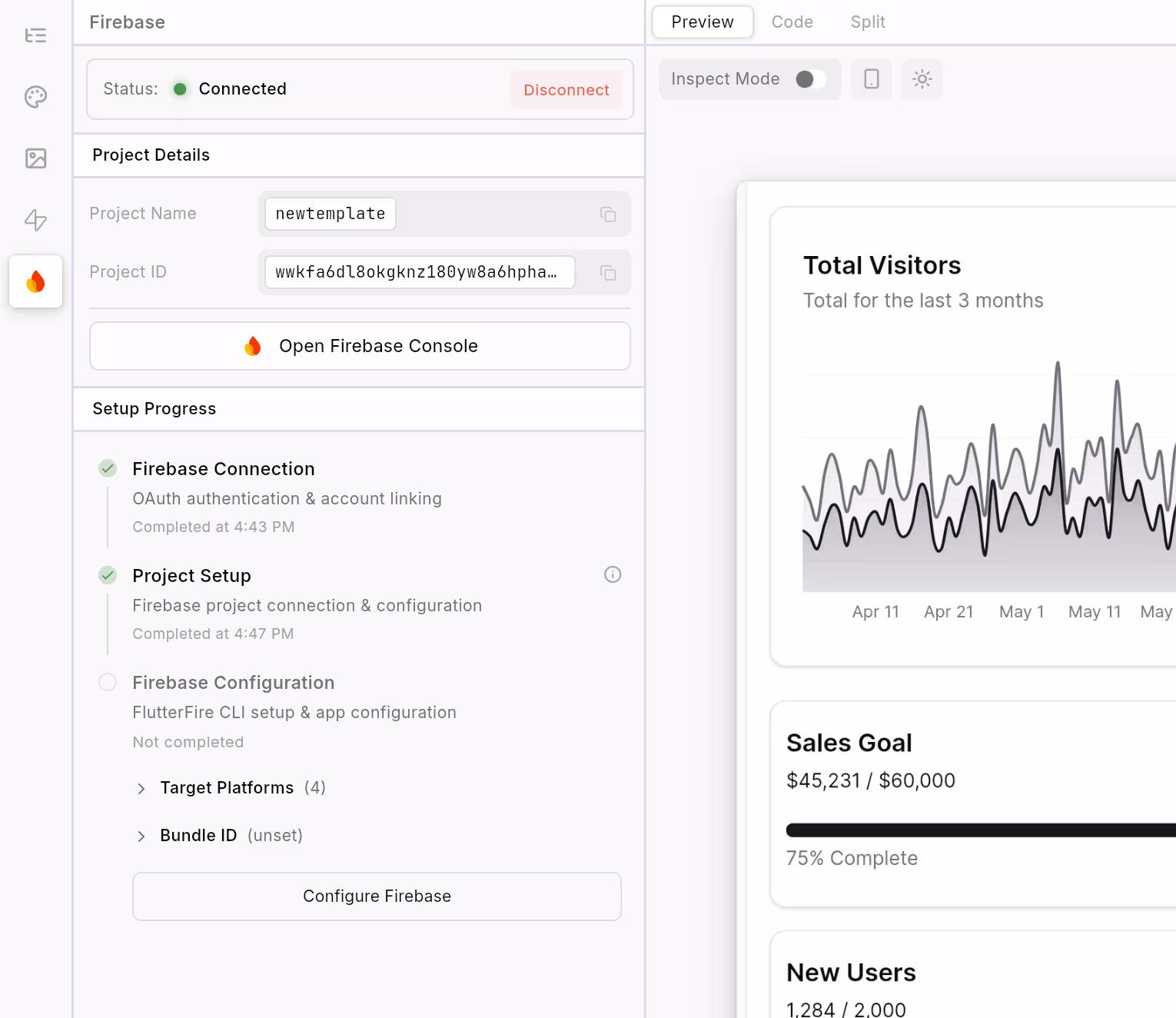Disconnect the Firebase connection
The height and width of the screenshot is (1018, 1176).
(x=566, y=89)
